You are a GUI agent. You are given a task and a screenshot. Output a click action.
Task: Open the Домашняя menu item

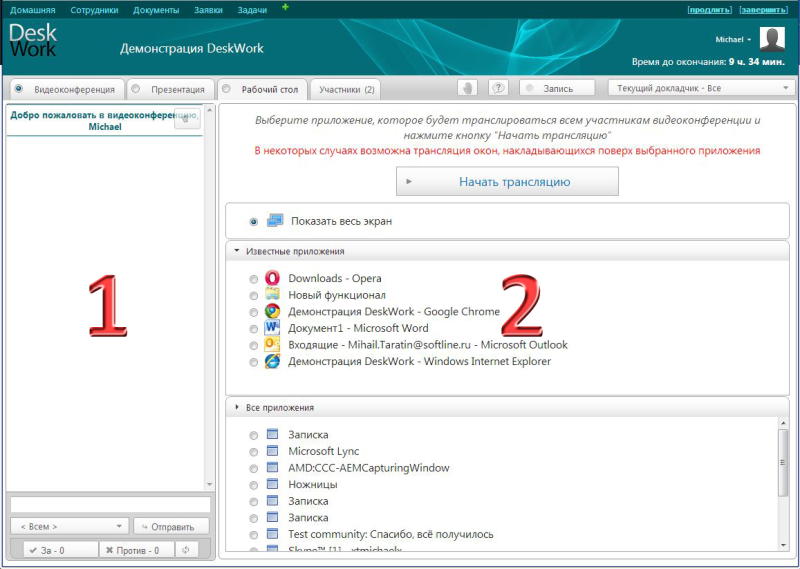point(33,10)
